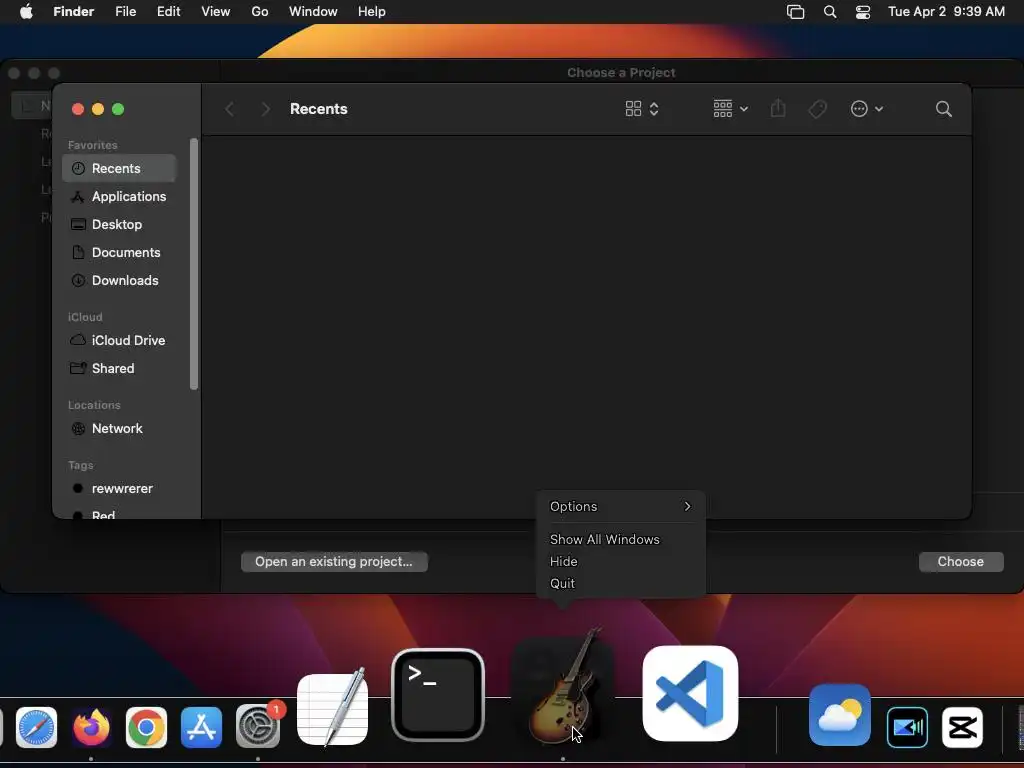Click the Finder search magnifier icon
Viewport: 1024px width, 768px height.
click(944, 109)
